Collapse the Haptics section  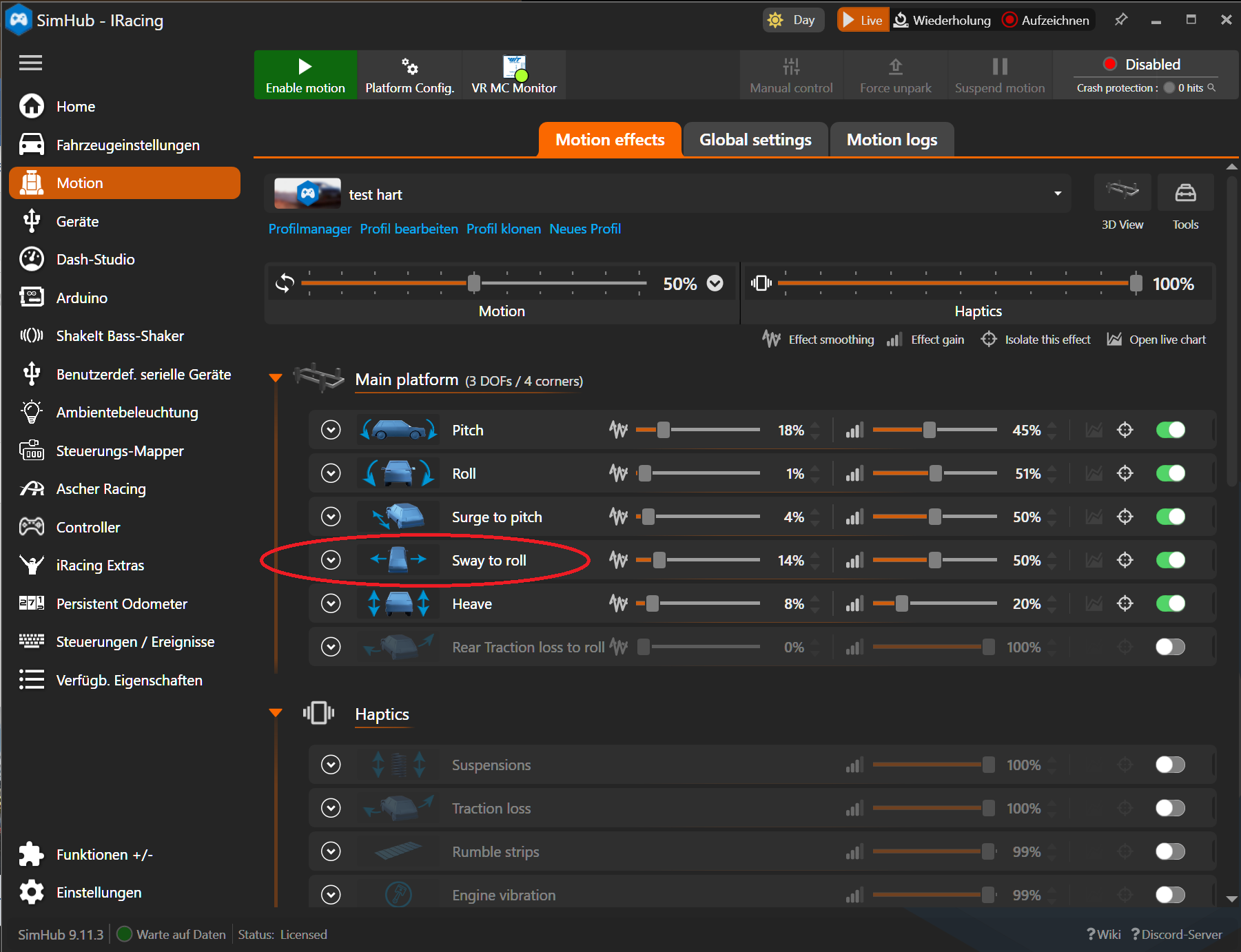(276, 713)
